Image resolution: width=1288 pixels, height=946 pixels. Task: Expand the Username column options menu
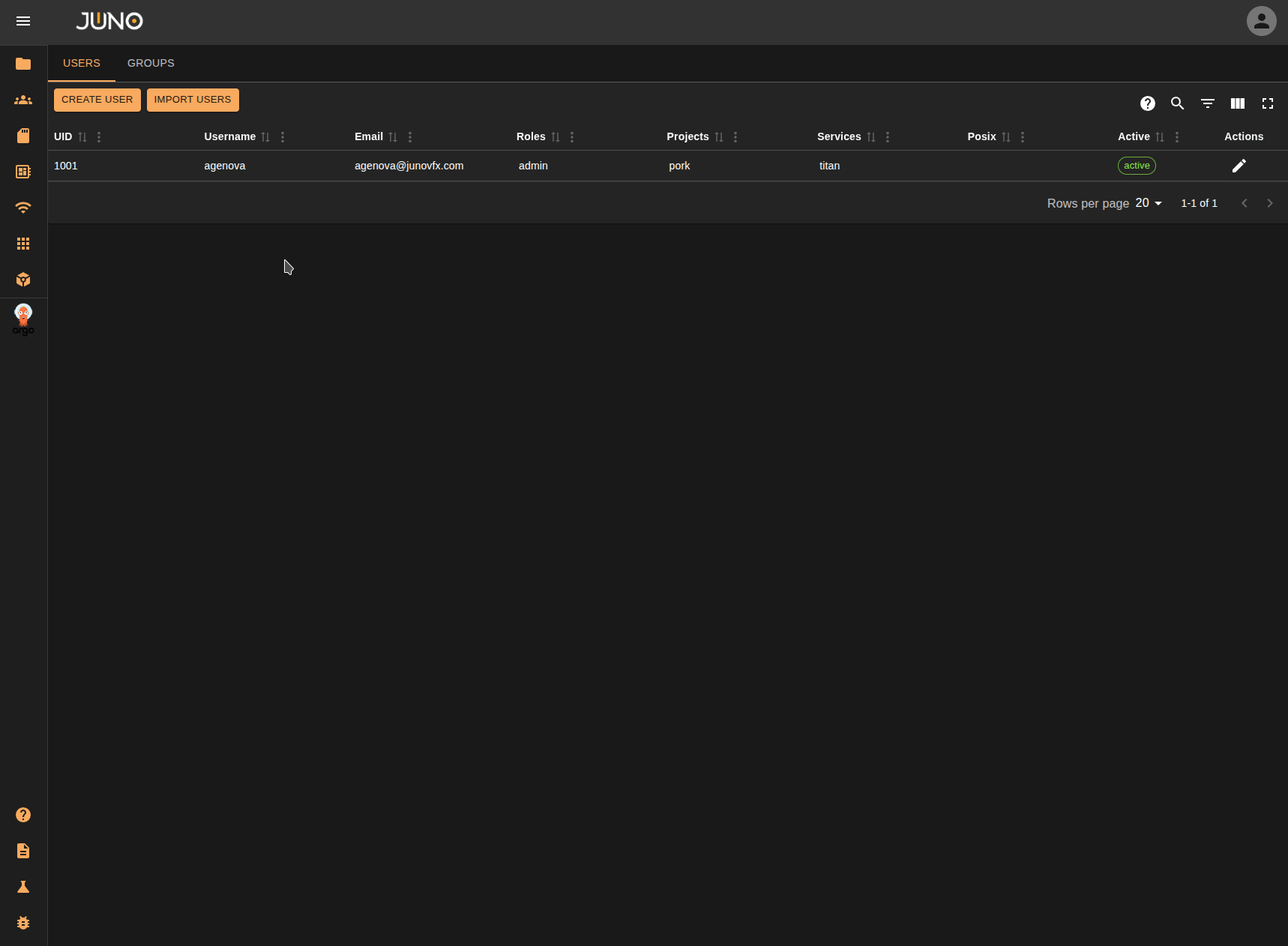[x=282, y=137]
